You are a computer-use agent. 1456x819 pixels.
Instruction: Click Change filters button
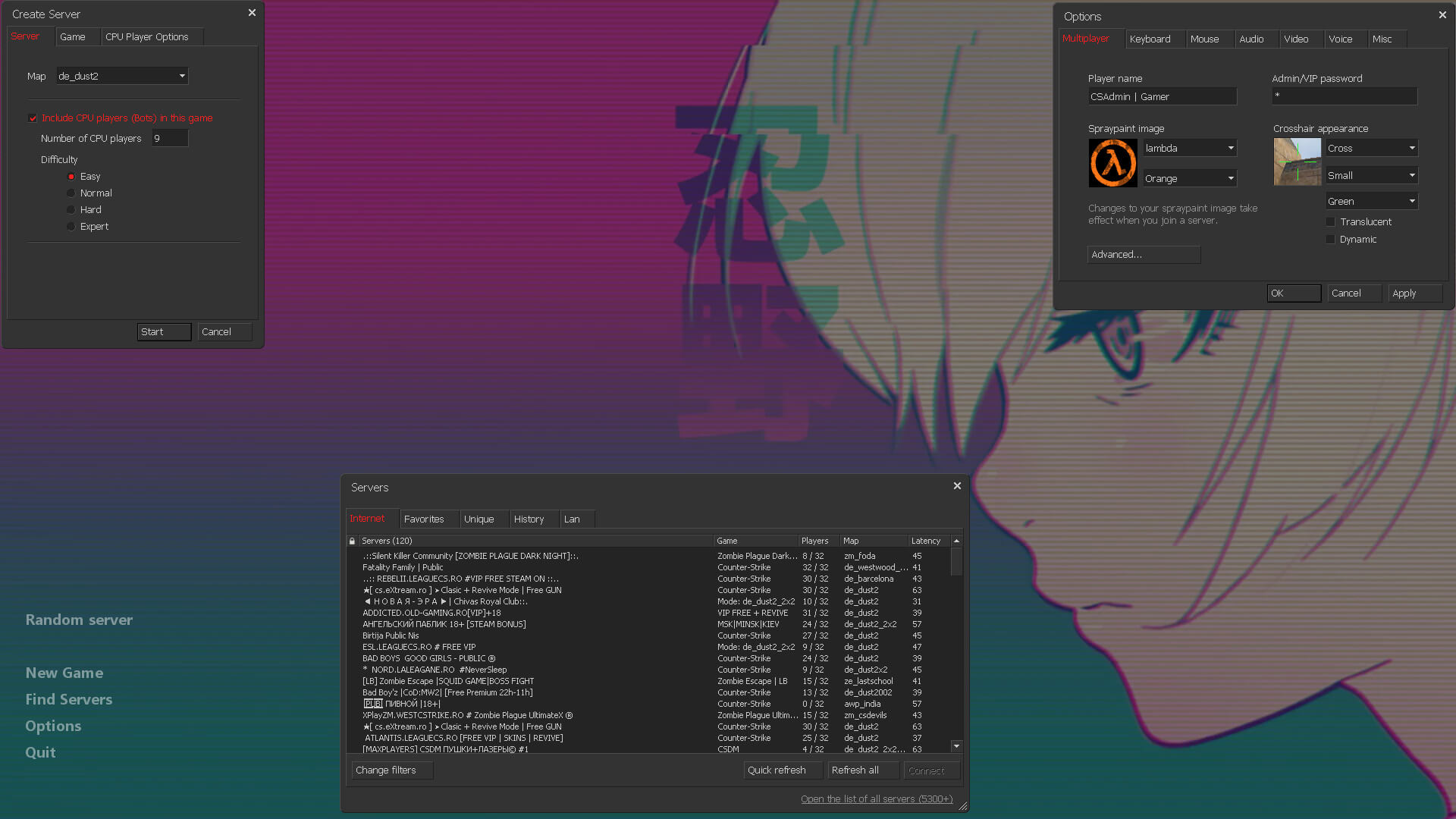tap(393, 770)
